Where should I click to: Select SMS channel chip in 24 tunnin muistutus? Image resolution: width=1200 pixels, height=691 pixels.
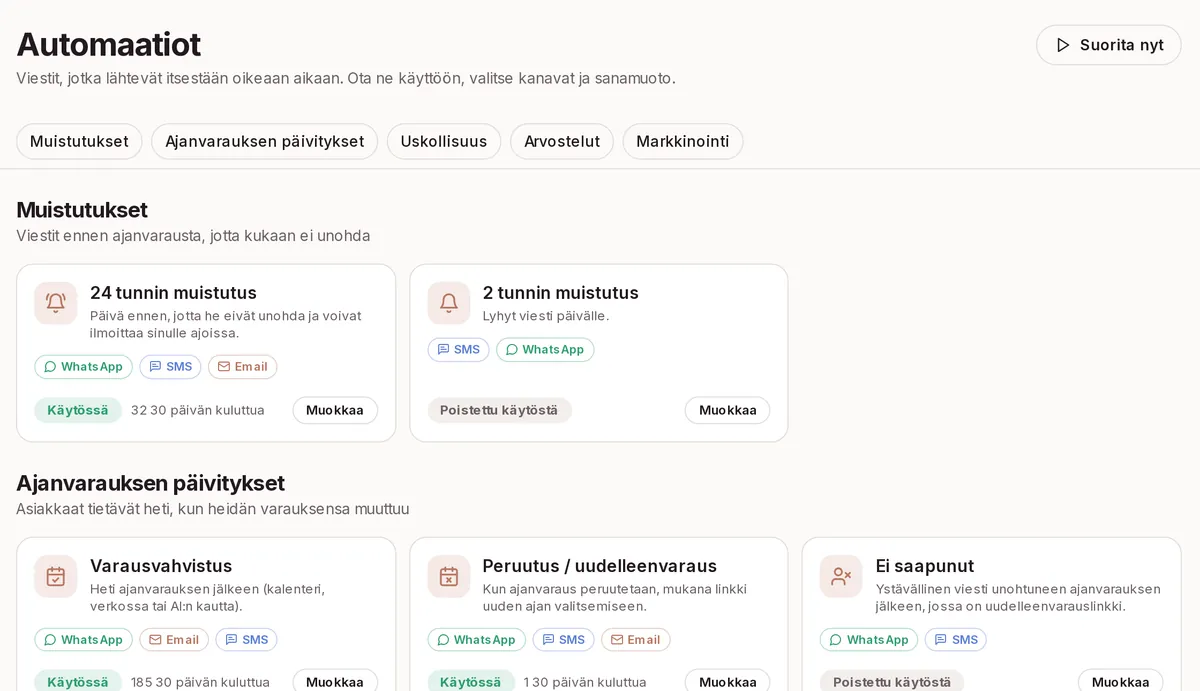(x=170, y=367)
